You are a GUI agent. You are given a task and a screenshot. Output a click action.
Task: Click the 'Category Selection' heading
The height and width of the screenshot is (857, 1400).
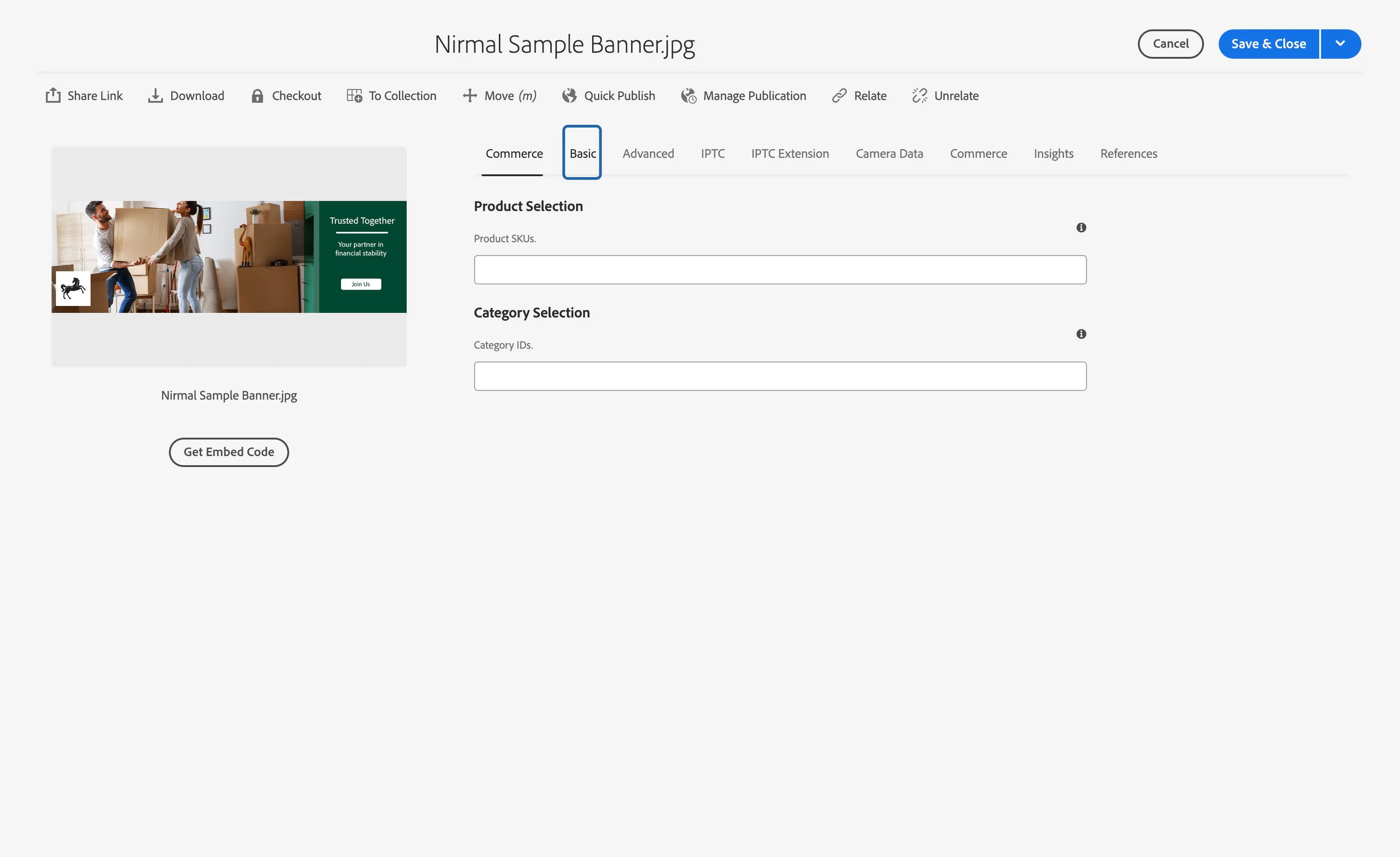(532, 312)
